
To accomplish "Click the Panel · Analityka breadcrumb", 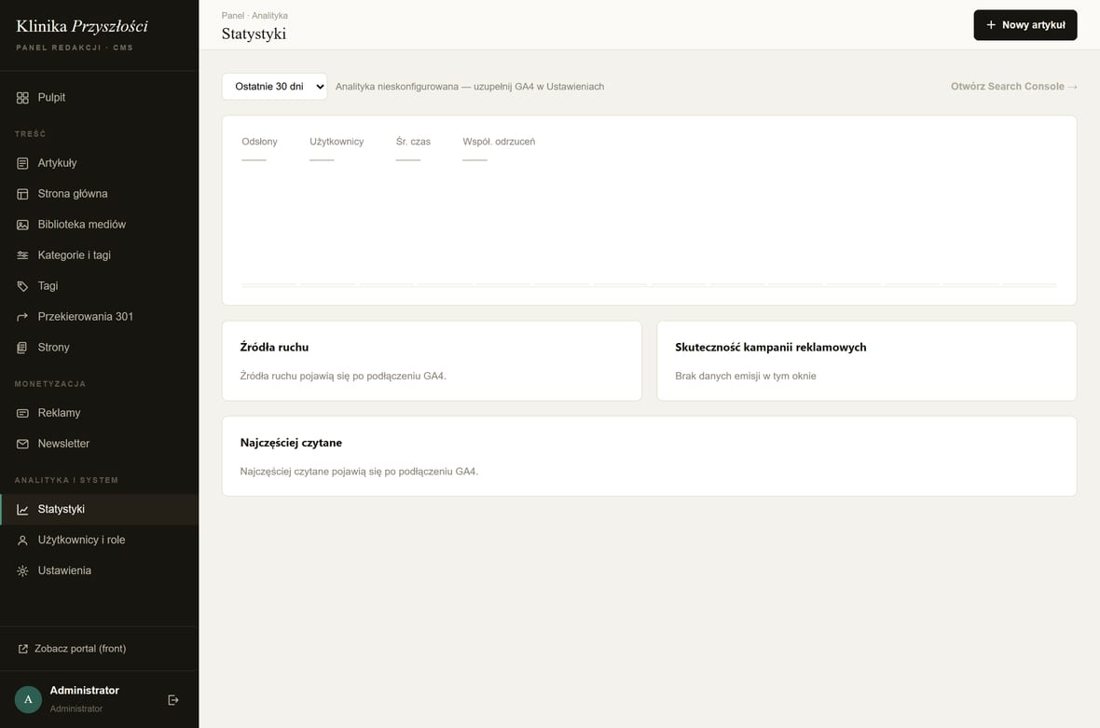I will [255, 15].
